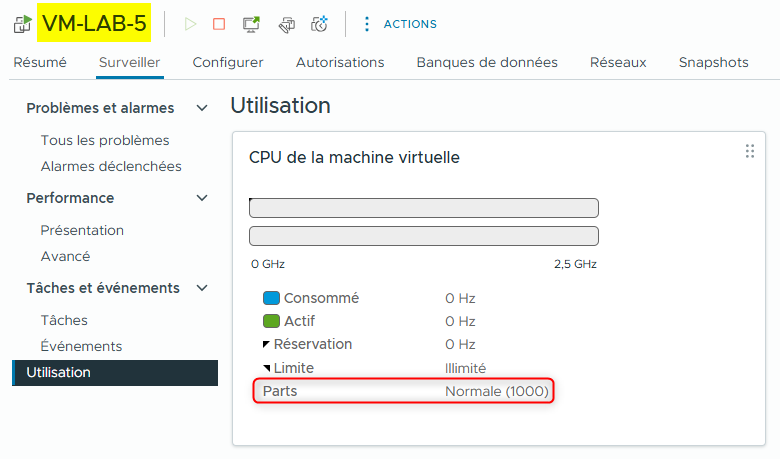Select Tous les problèmes in sidebar
Screen dimensions: 780x459
pos(105,140)
